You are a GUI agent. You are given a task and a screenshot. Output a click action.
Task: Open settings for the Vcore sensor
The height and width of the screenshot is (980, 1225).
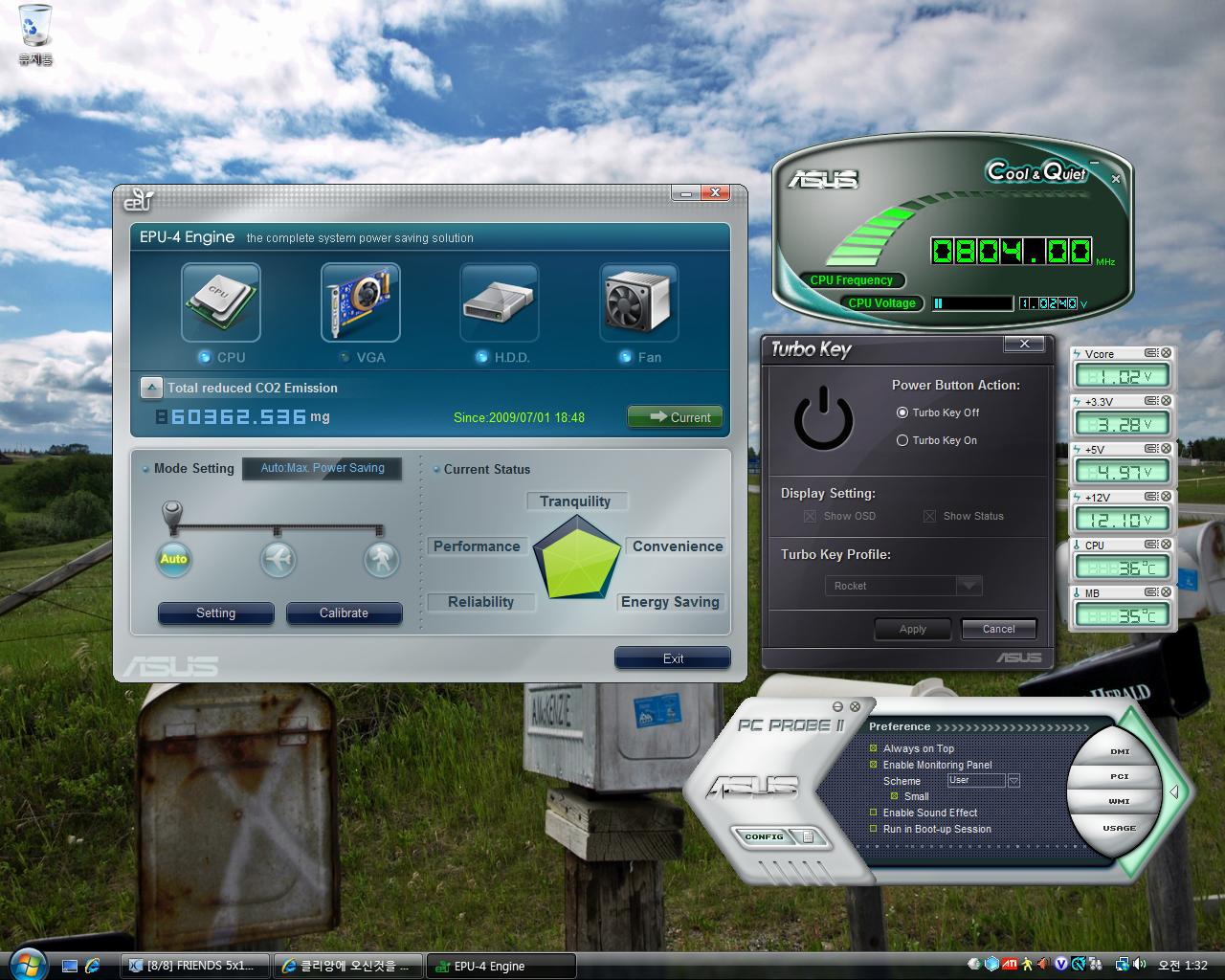(1151, 353)
